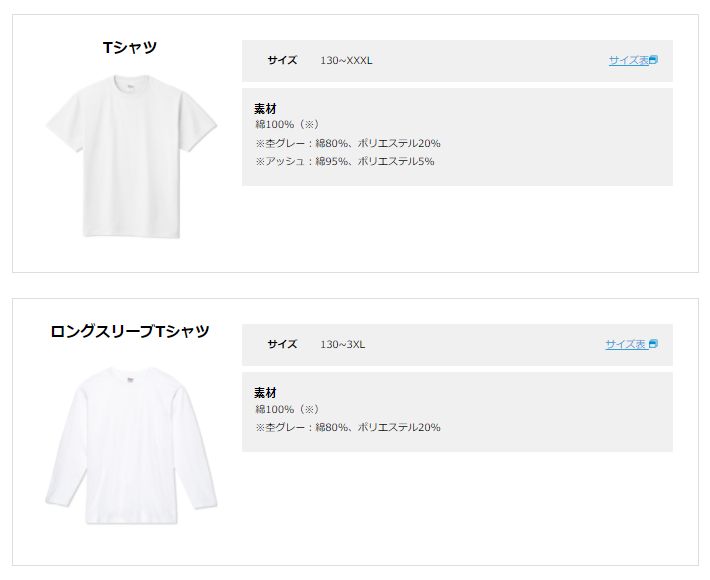Click the 素材 heading under Tシャツ
The width and height of the screenshot is (710, 580).
click(x=265, y=108)
